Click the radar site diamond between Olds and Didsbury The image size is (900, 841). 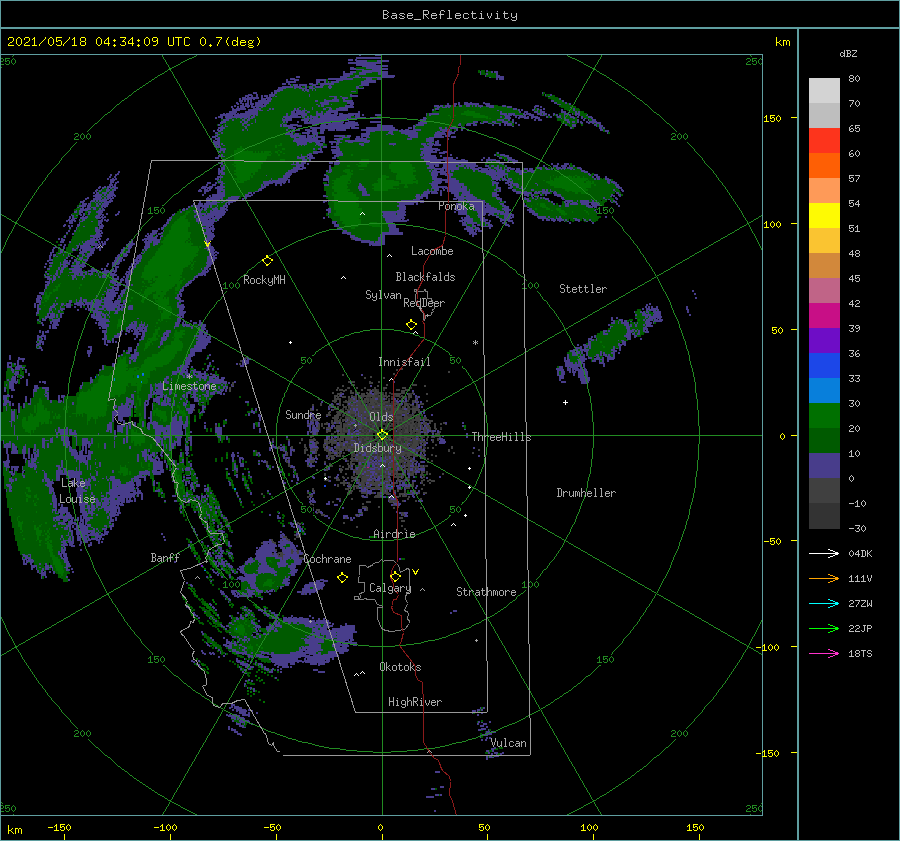(382, 435)
